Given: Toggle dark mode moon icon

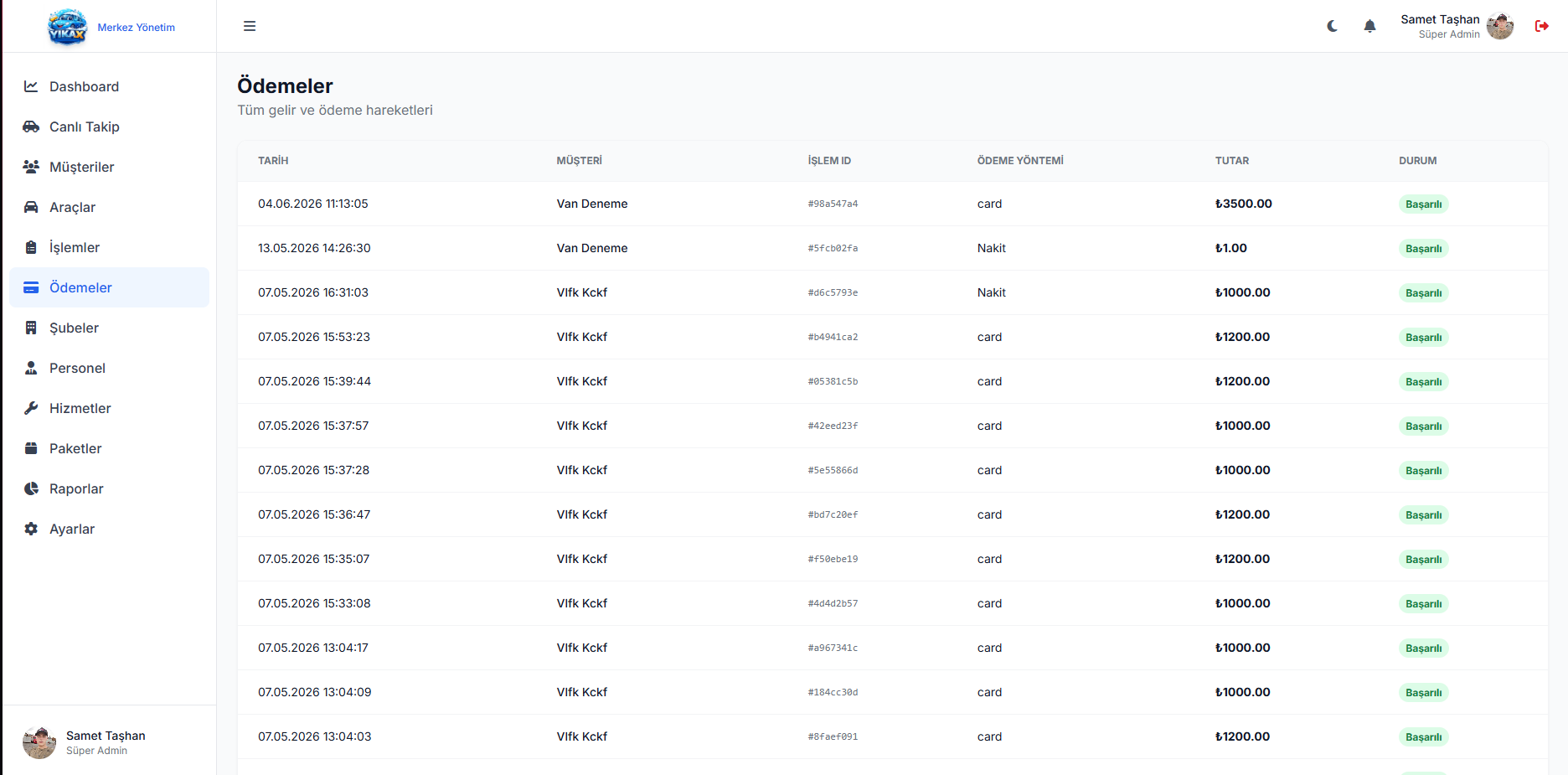Looking at the screenshot, I should click(1332, 26).
